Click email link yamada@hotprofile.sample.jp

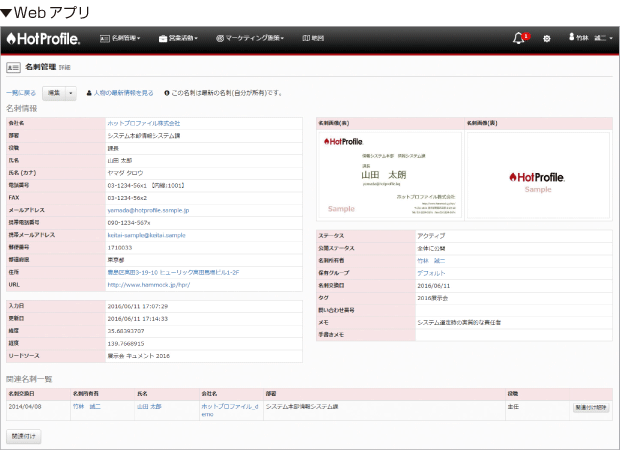(148, 210)
